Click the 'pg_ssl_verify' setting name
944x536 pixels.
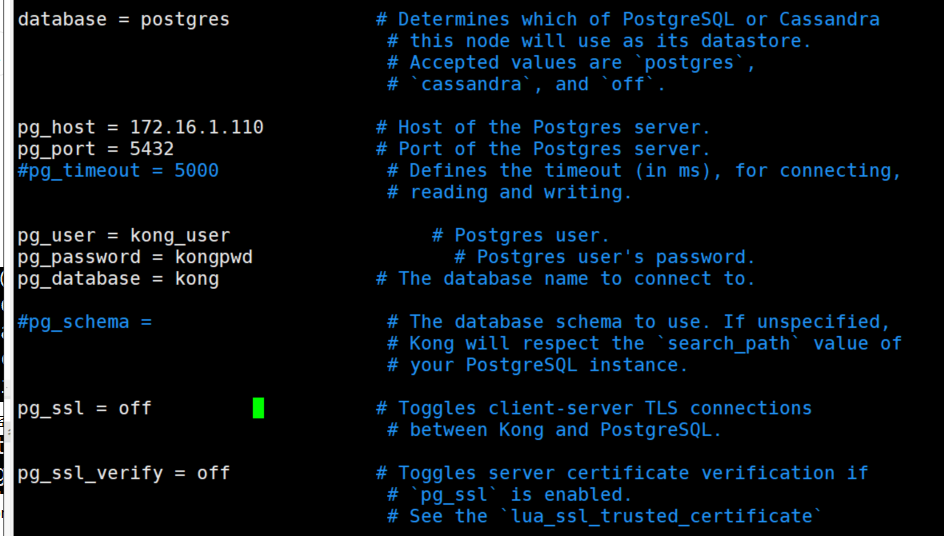click(90, 473)
